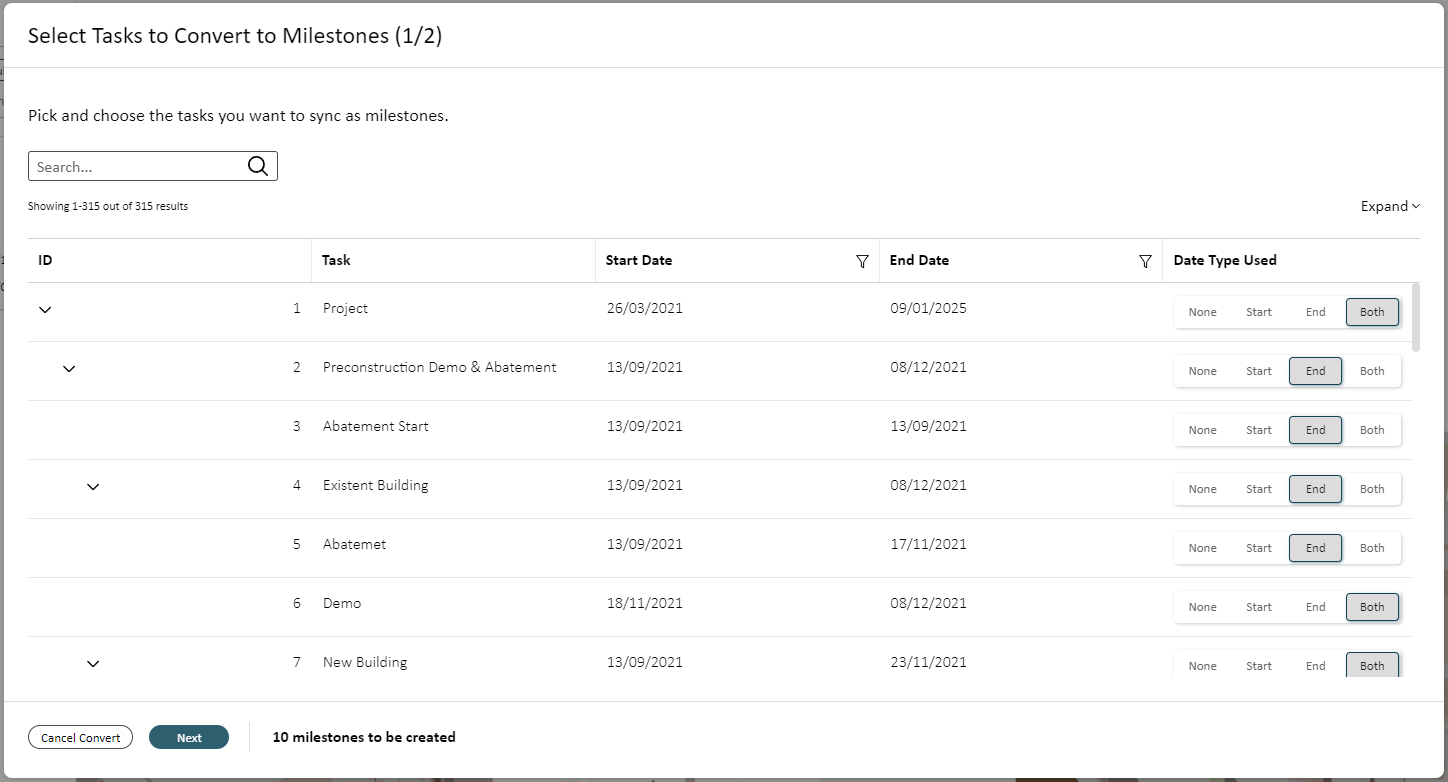Click the Existent Building task name

(375, 485)
